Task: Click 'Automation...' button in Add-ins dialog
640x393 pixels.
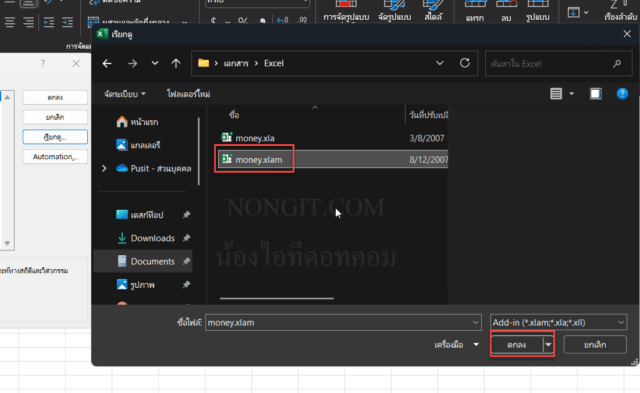Action: (55, 157)
